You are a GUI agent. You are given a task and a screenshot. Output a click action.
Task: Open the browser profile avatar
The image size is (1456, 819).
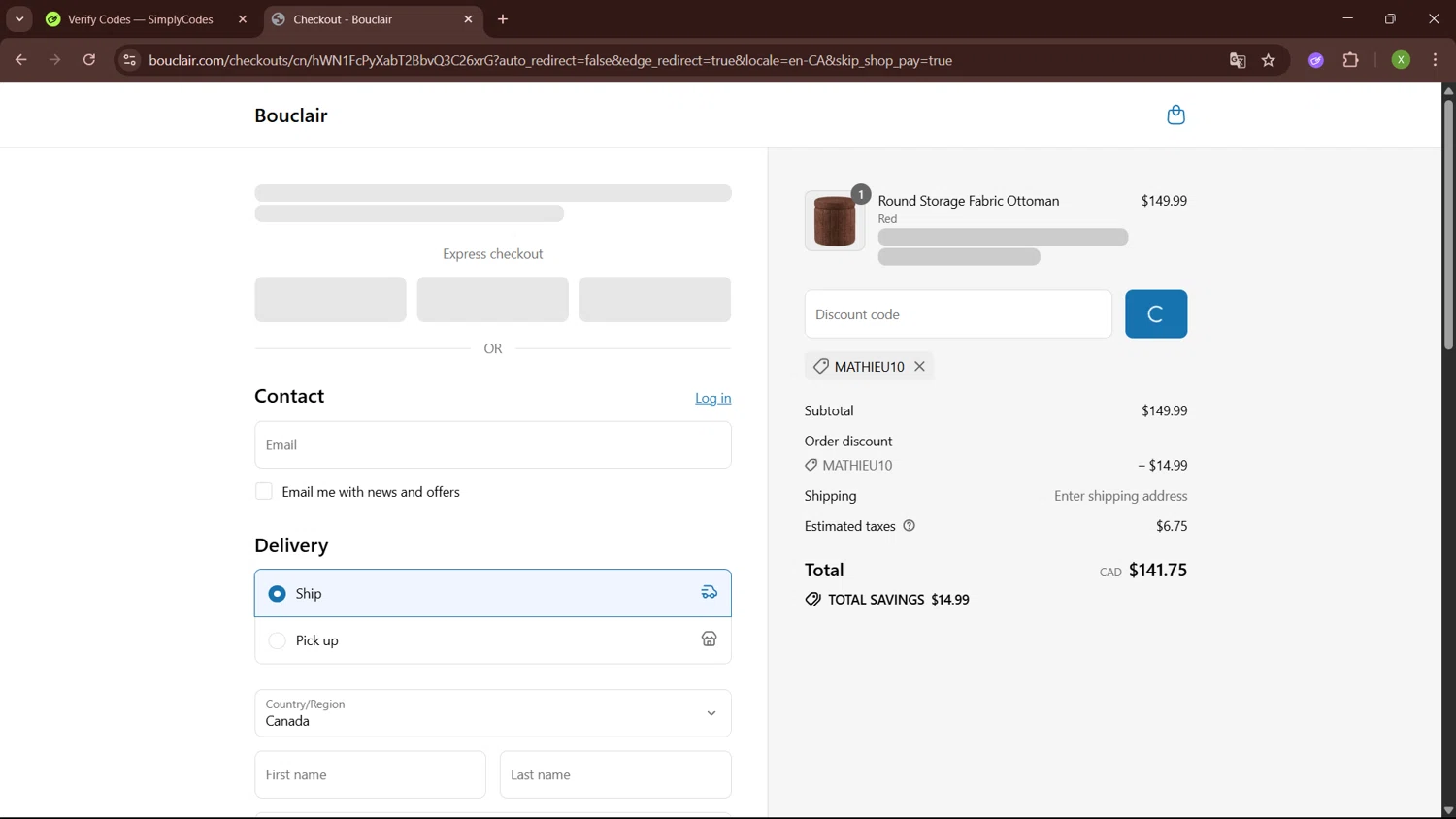(x=1400, y=60)
